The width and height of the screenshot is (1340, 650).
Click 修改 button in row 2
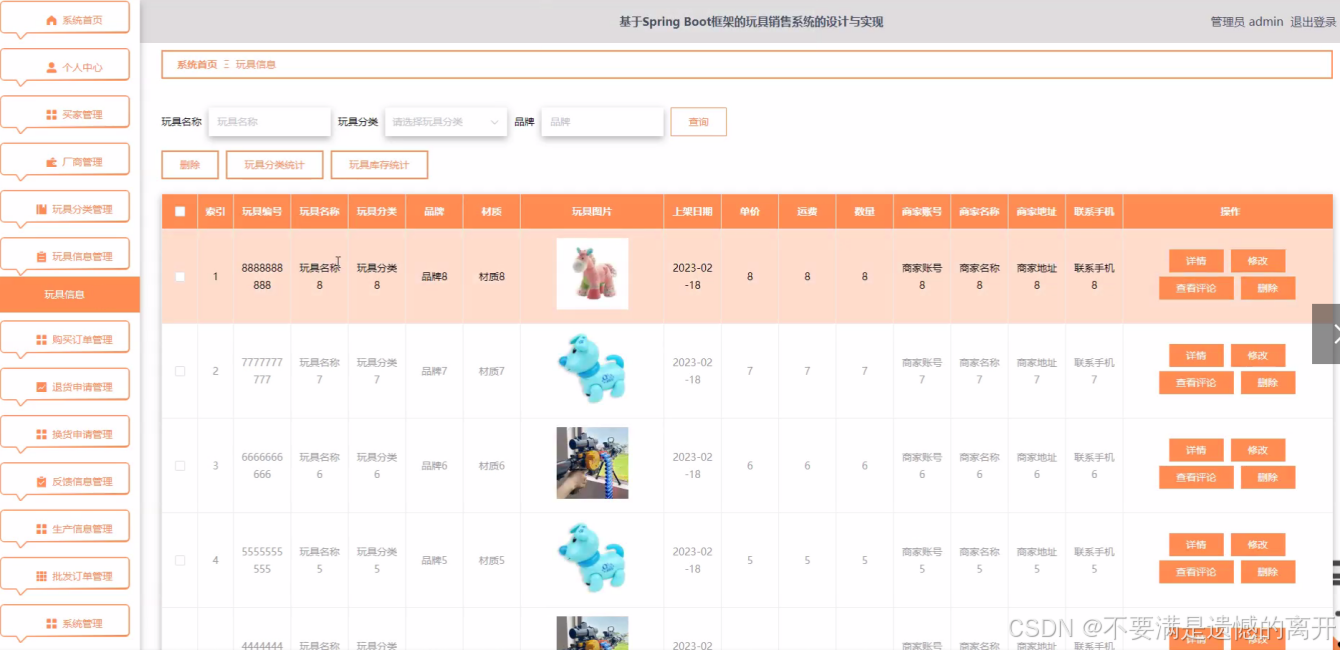(x=1258, y=355)
